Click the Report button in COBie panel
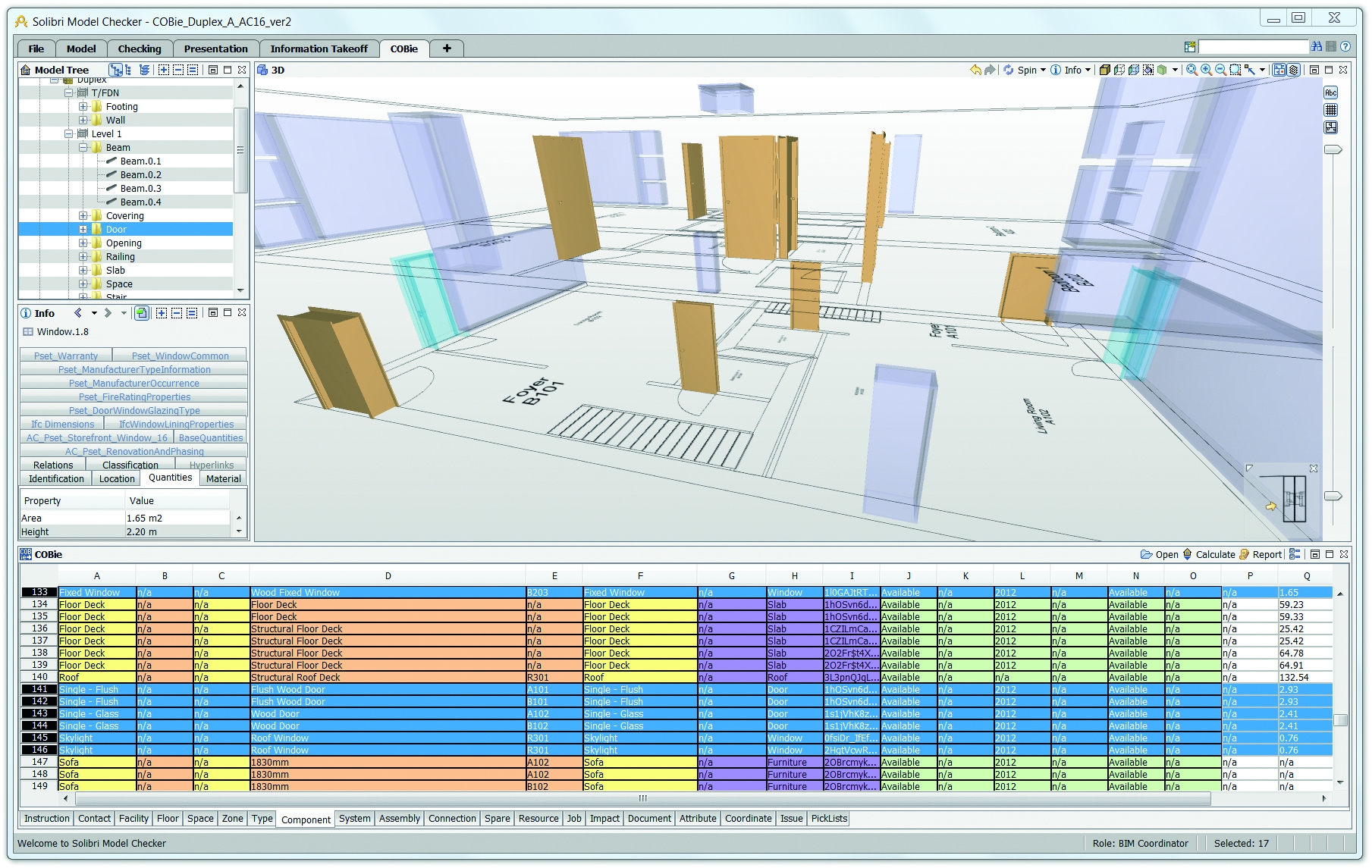The height and width of the screenshot is (868, 1372). [1260, 554]
